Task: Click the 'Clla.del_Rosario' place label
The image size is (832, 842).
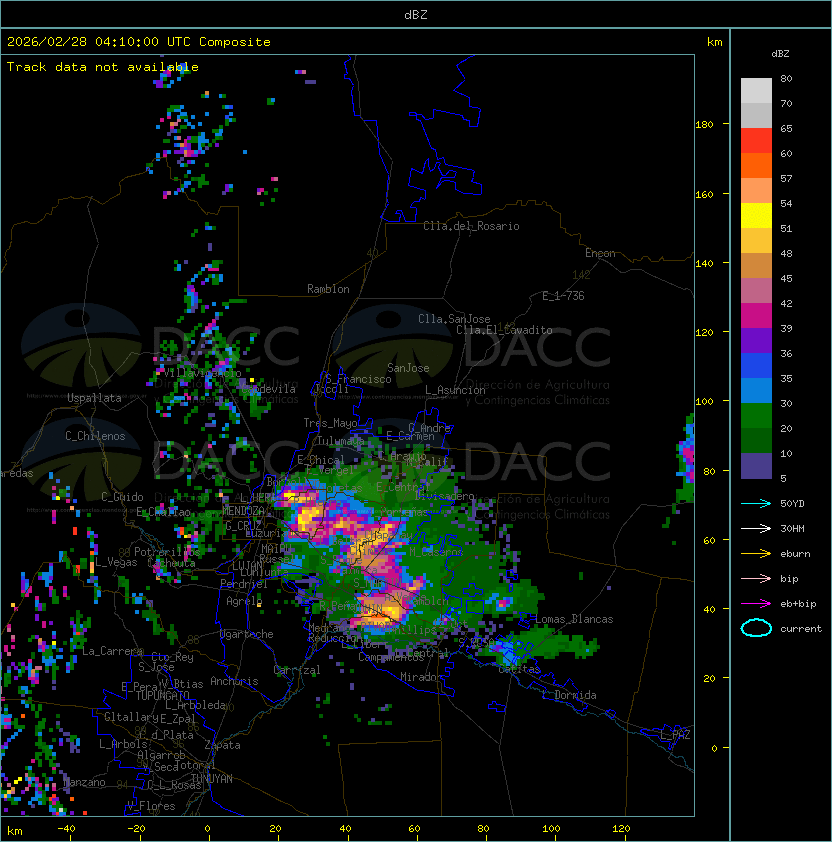Action: 471,226
